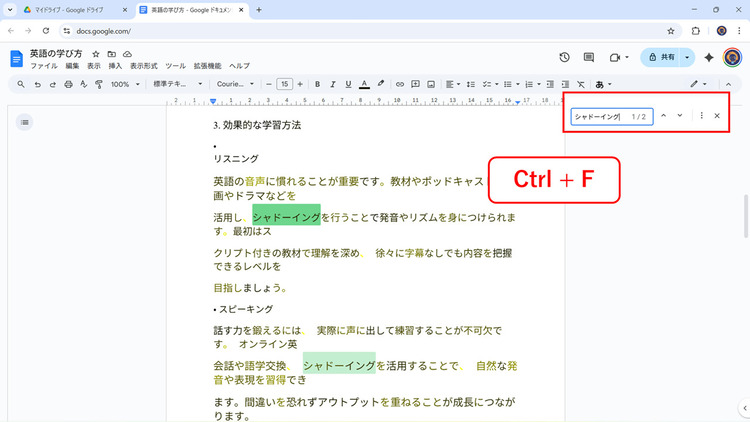Image resolution: width=750 pixels, height=422 pixels.
Task: Open the 挿入 menu
Action: click(115, 65)
